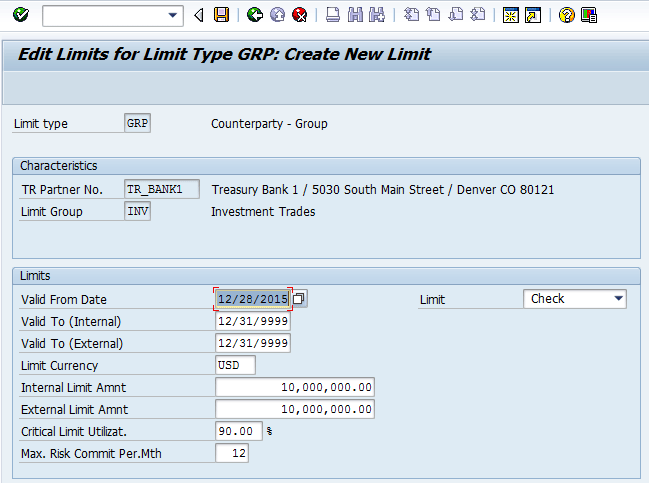Open value help for Valid From Date
Viewport: 649px width, 483px height.
point(299,299)
